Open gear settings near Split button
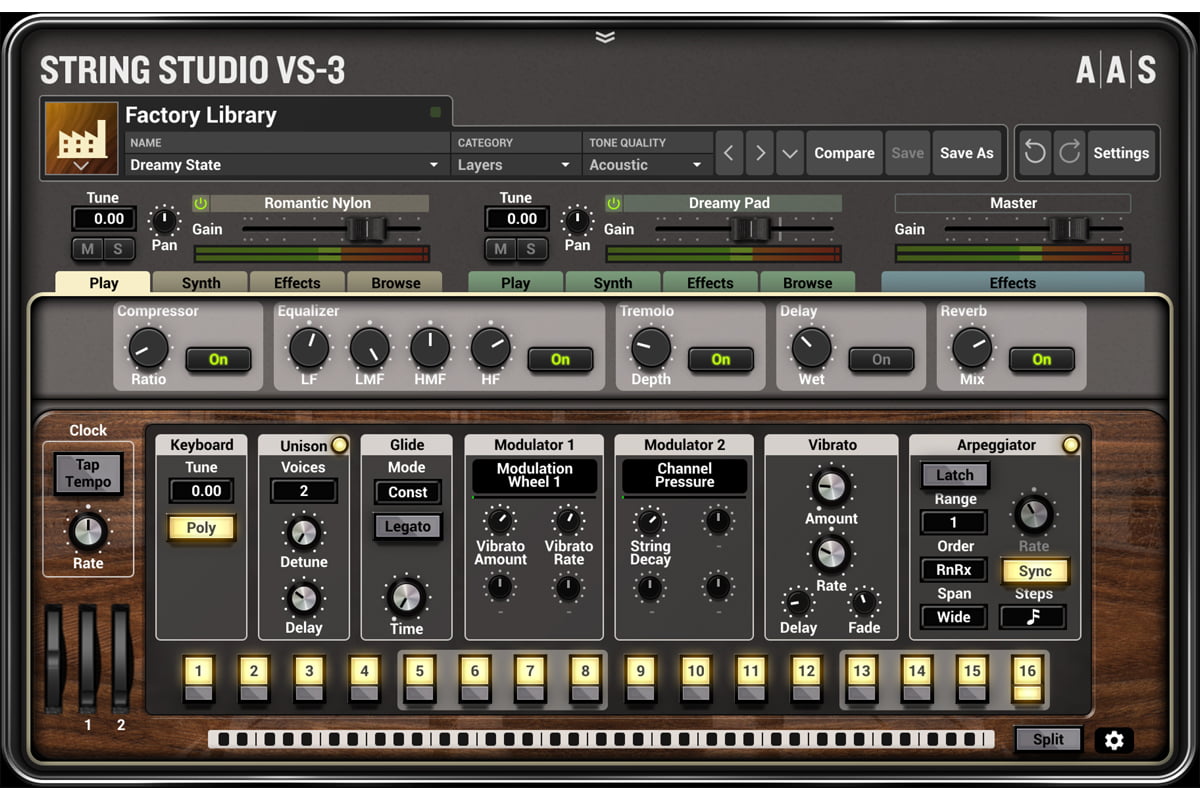Image resolution: width=1200 pixels, height=800 pixels. (1114, 740)
